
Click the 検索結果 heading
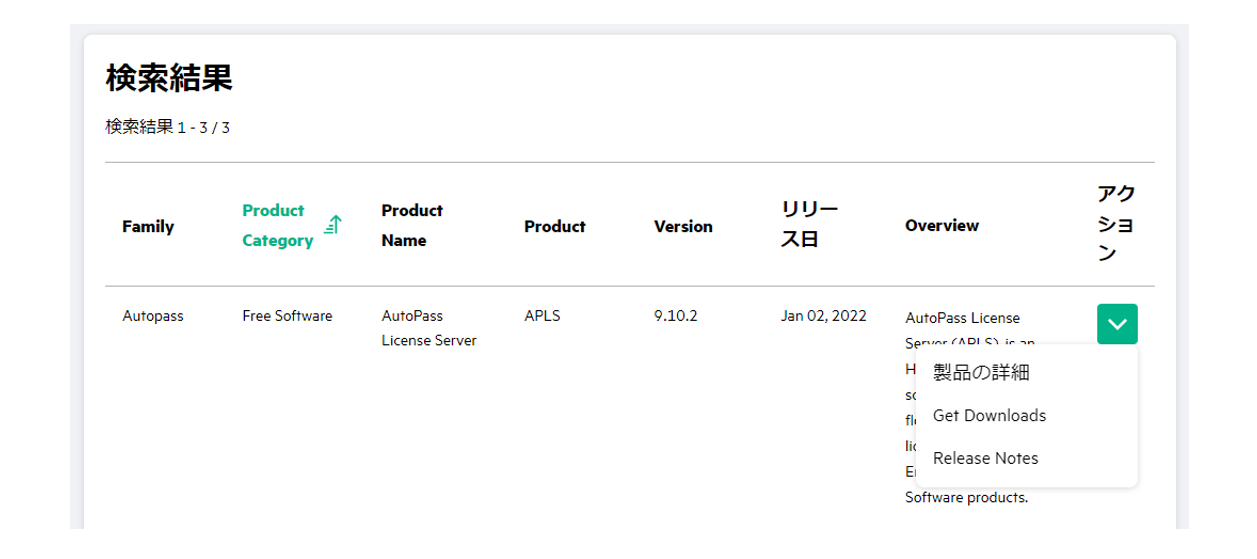tap(169, 78)
